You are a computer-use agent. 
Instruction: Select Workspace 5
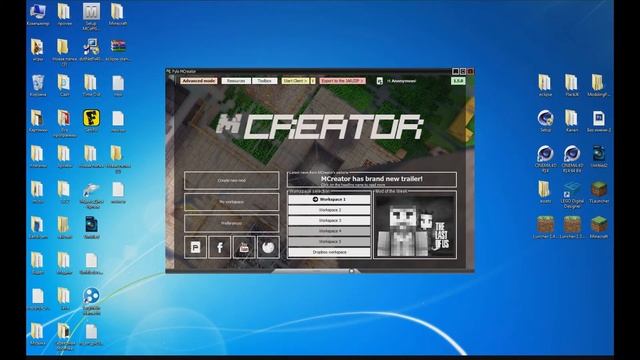point(329,242)
